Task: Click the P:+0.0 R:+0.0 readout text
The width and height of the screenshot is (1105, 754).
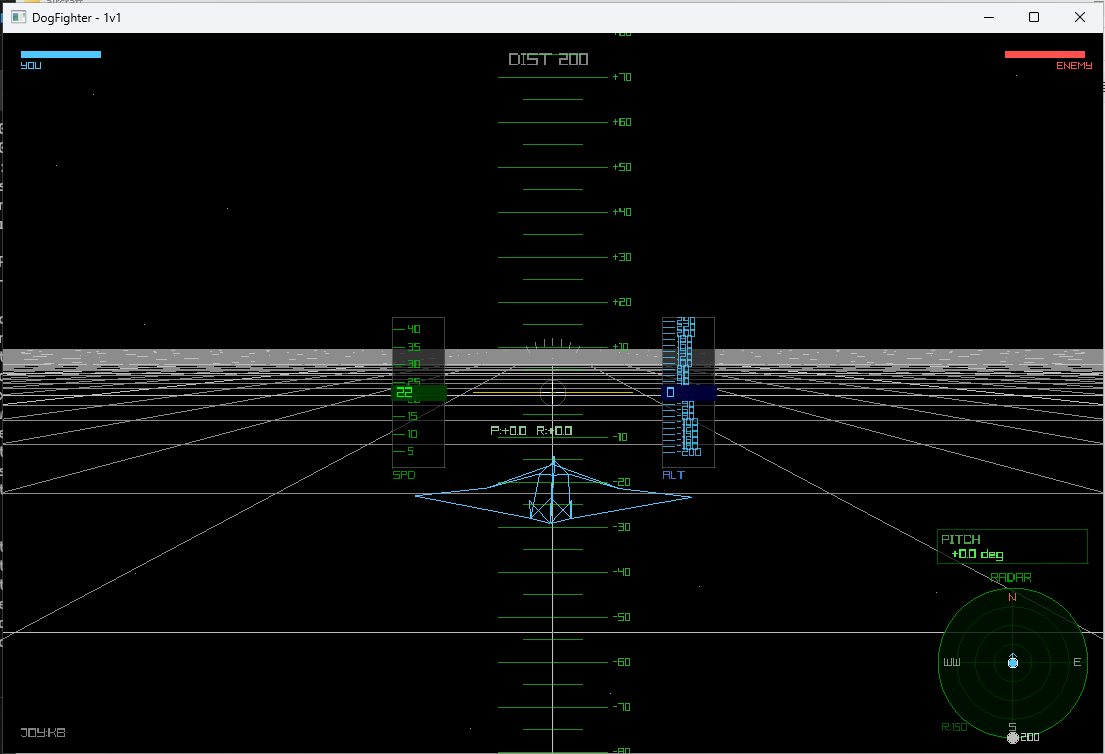Action: click(531, 431)
